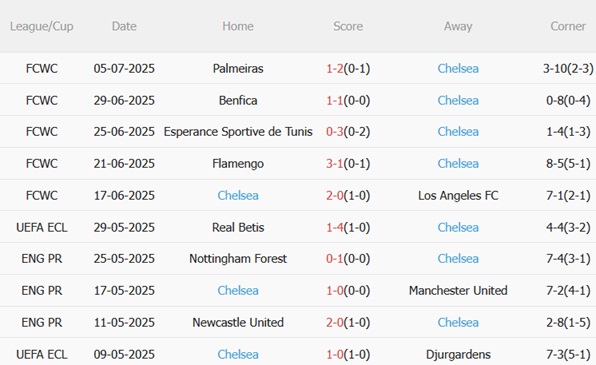Select the 1-2(0-1) score for Palmeiras match
This screenshot has height=365, width=596.
(x=348, y=68)
